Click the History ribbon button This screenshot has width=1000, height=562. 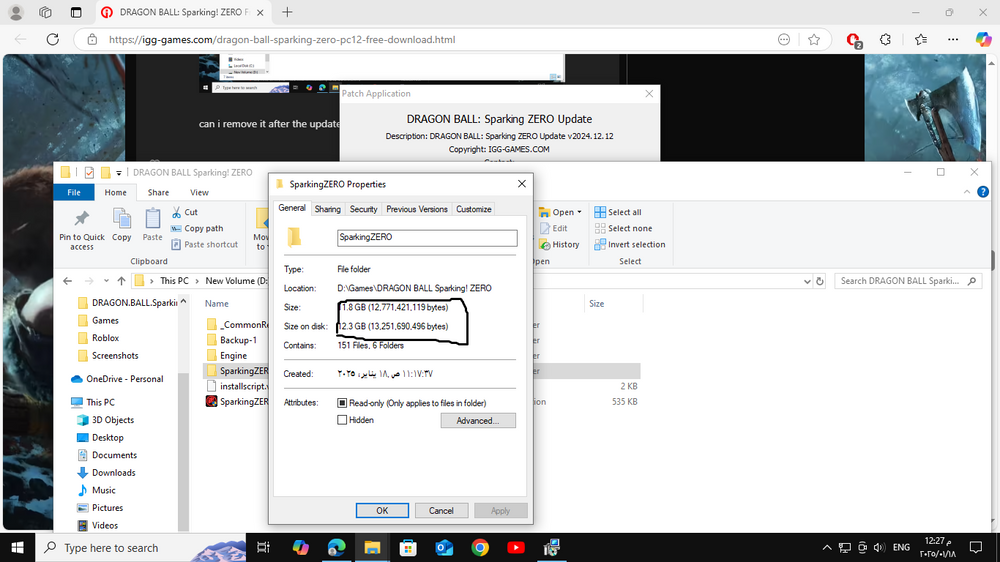pyautogui.click(x=559, y=244)
